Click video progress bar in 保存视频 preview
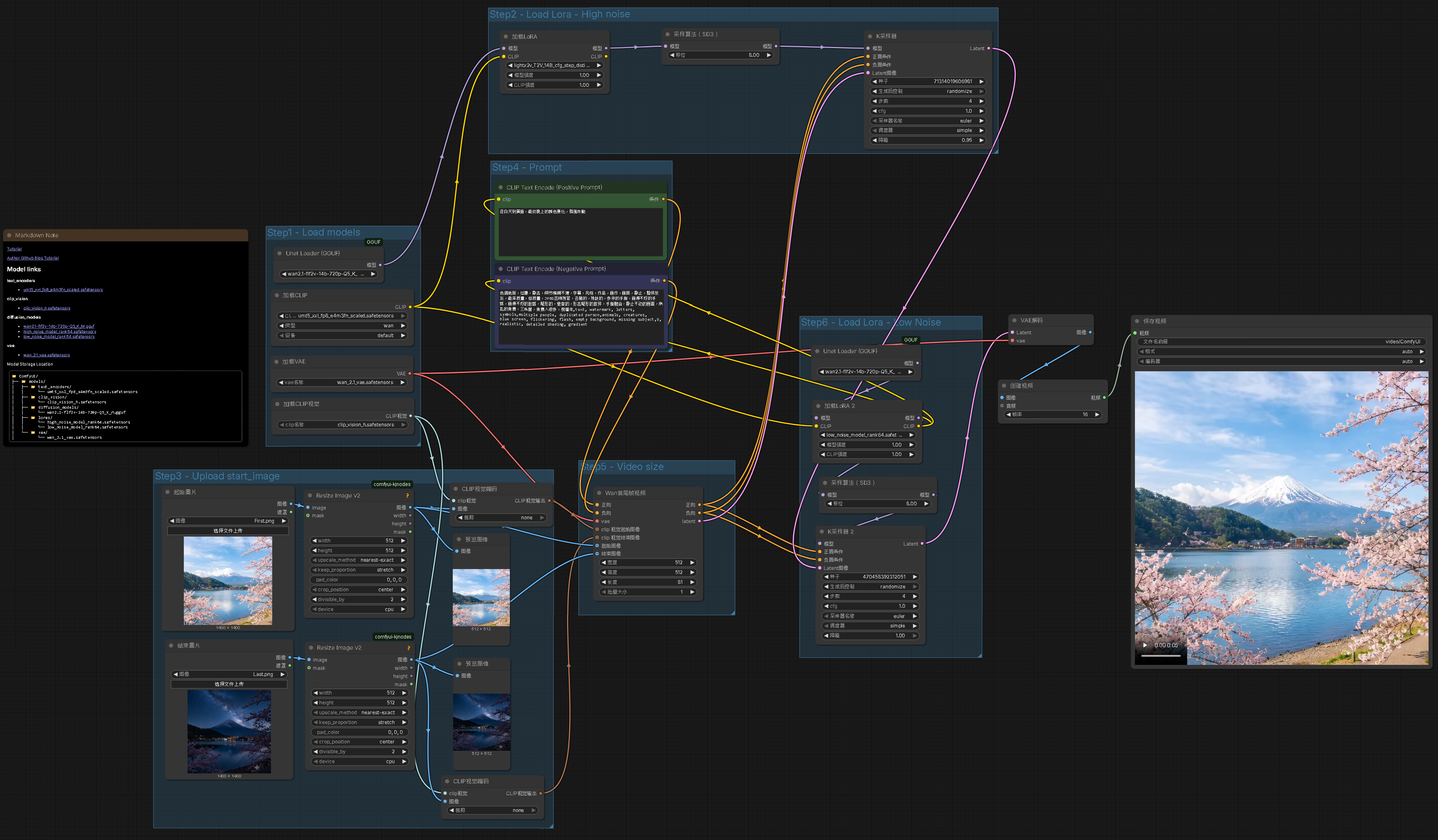This screenshot has height=840, width=1438. point(1161,656)
